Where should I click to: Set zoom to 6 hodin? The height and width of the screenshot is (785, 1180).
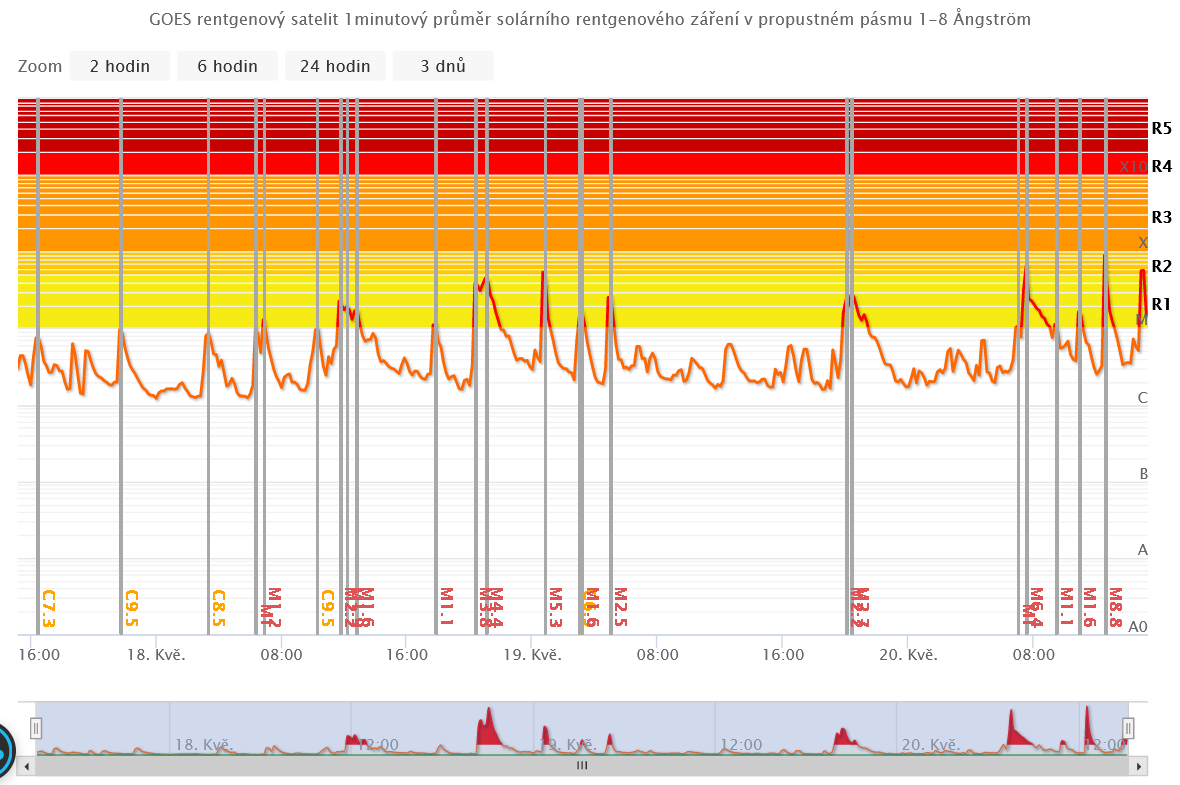coord(227,67)
